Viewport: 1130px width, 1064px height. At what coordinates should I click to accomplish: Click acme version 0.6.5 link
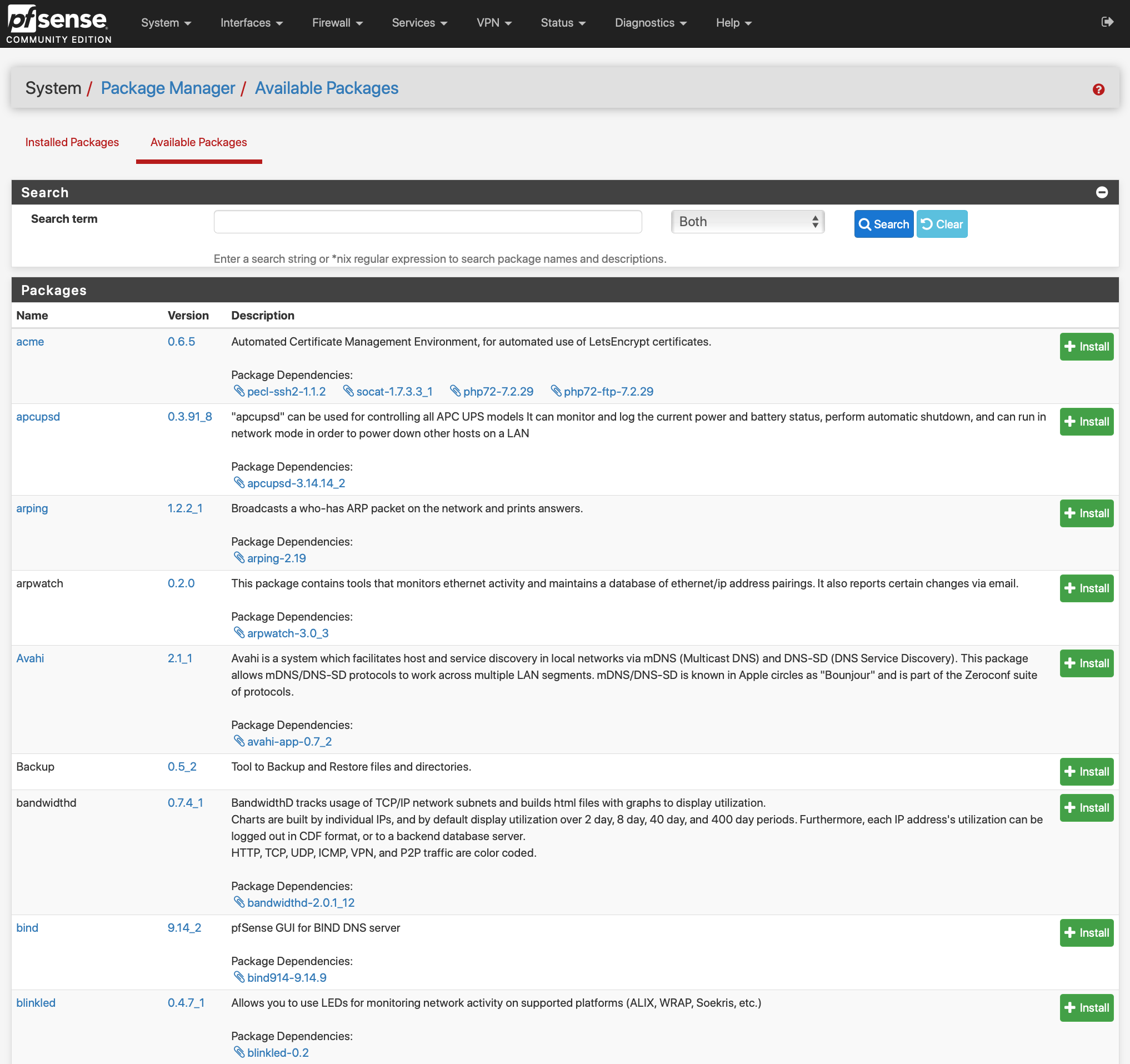pos(181,342)
